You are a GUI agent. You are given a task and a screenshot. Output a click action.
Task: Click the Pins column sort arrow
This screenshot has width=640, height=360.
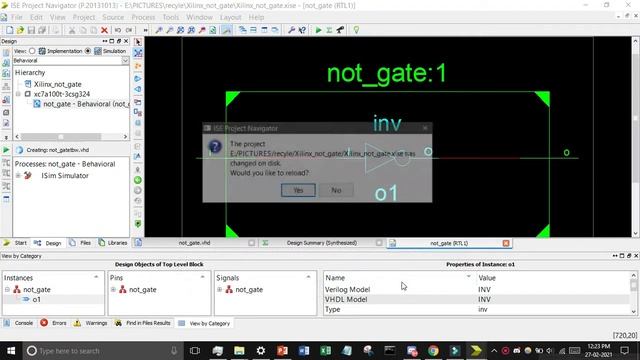[x=202, y=277]
